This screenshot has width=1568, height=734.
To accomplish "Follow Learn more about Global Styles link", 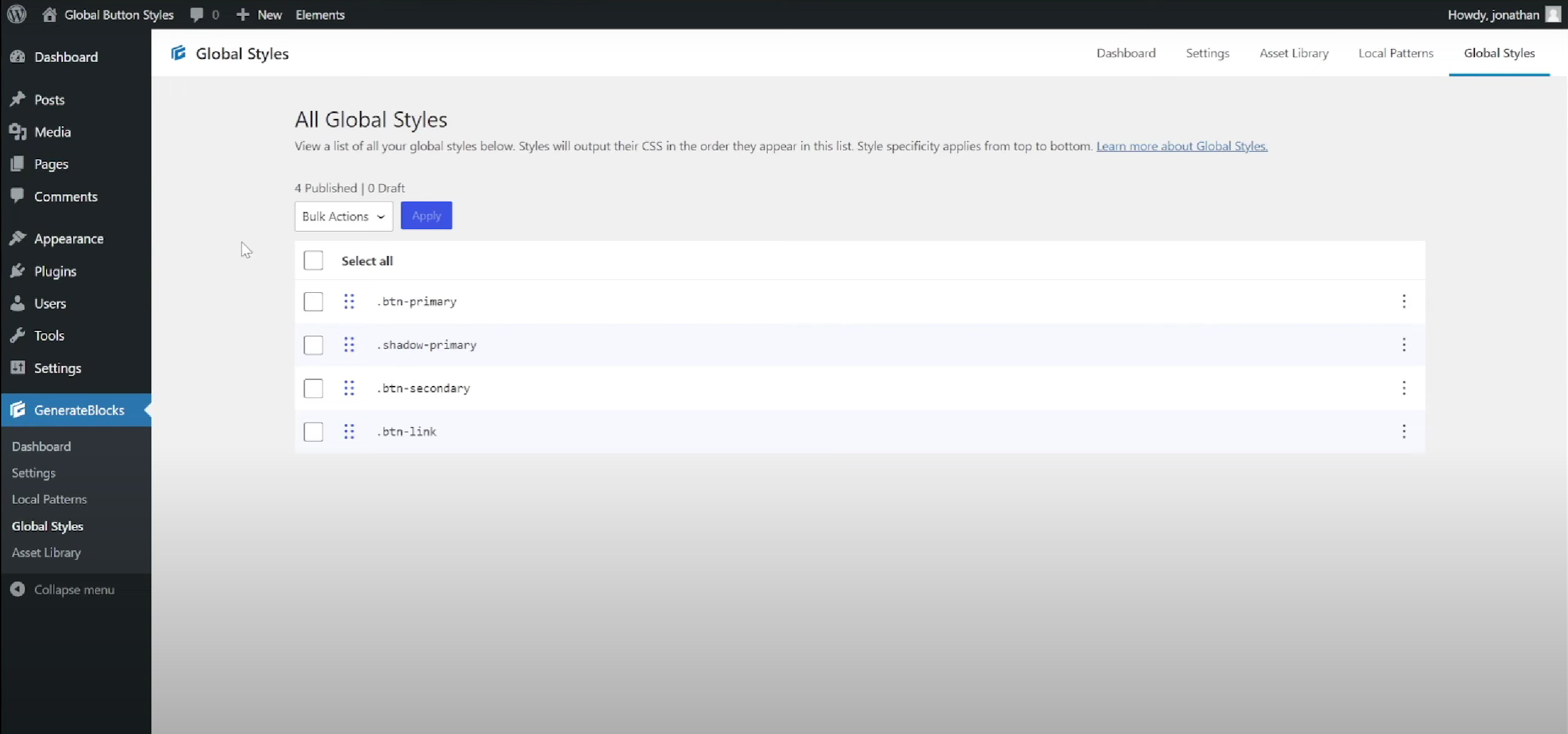I will coord(1181,146).
